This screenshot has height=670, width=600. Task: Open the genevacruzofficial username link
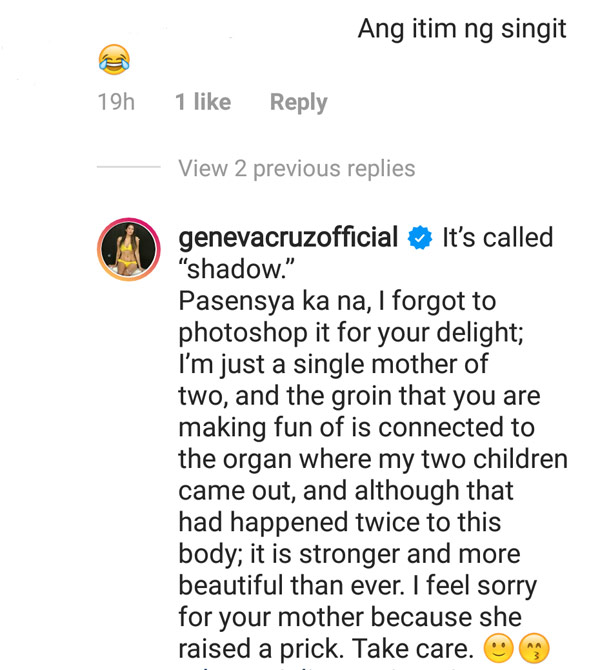point(288,238)
